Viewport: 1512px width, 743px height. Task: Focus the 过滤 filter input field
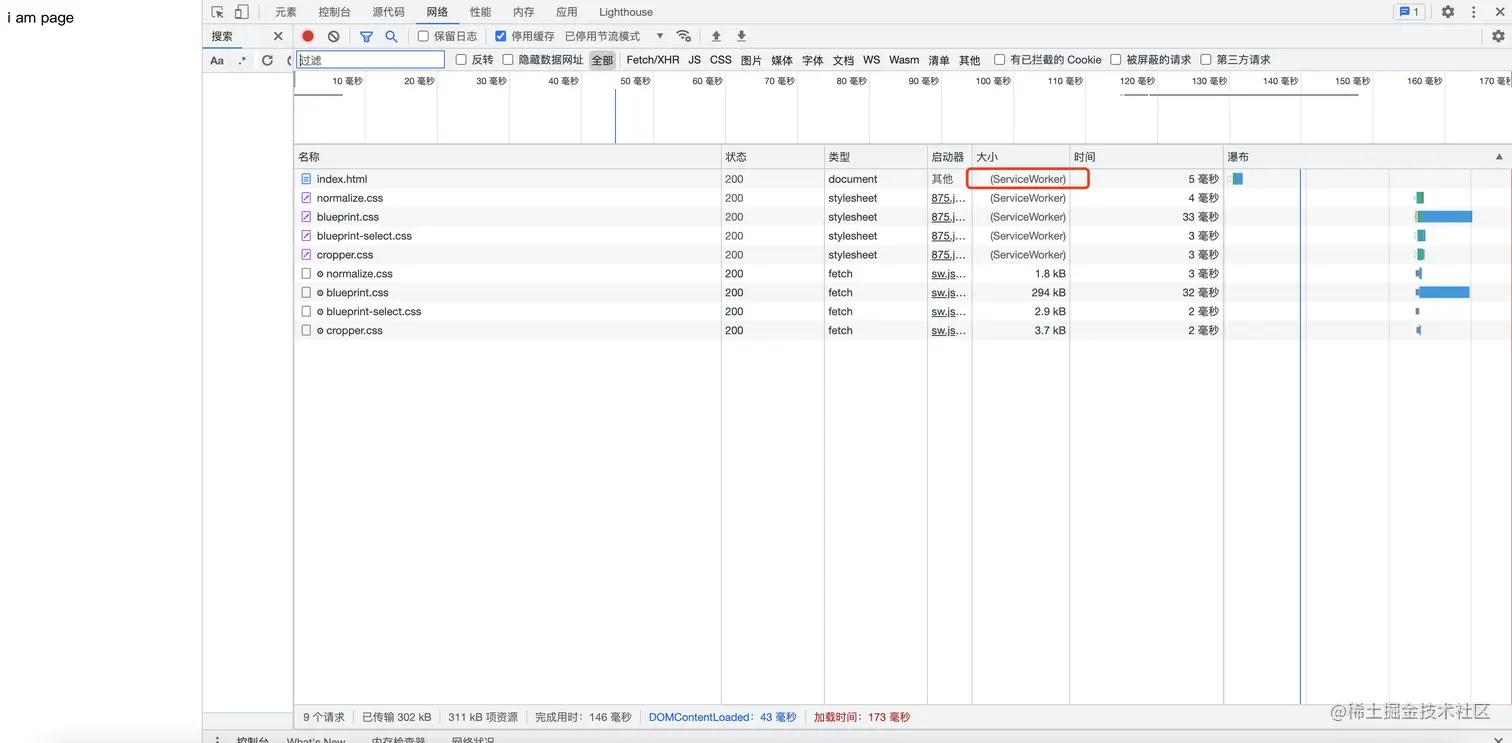(370, 60)
